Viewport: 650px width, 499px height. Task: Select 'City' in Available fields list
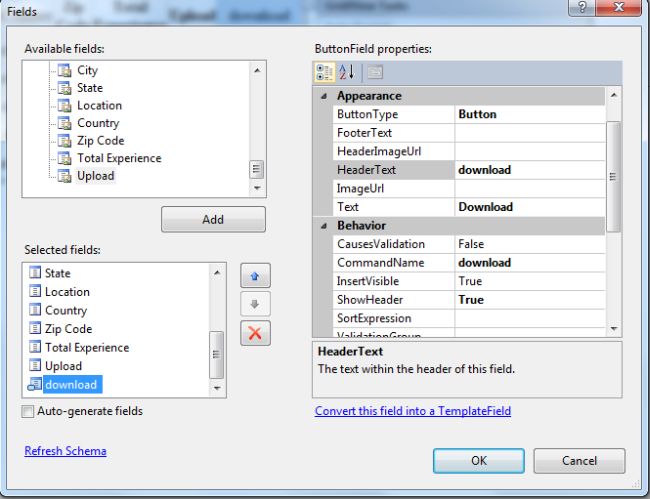tap(87, 70)
